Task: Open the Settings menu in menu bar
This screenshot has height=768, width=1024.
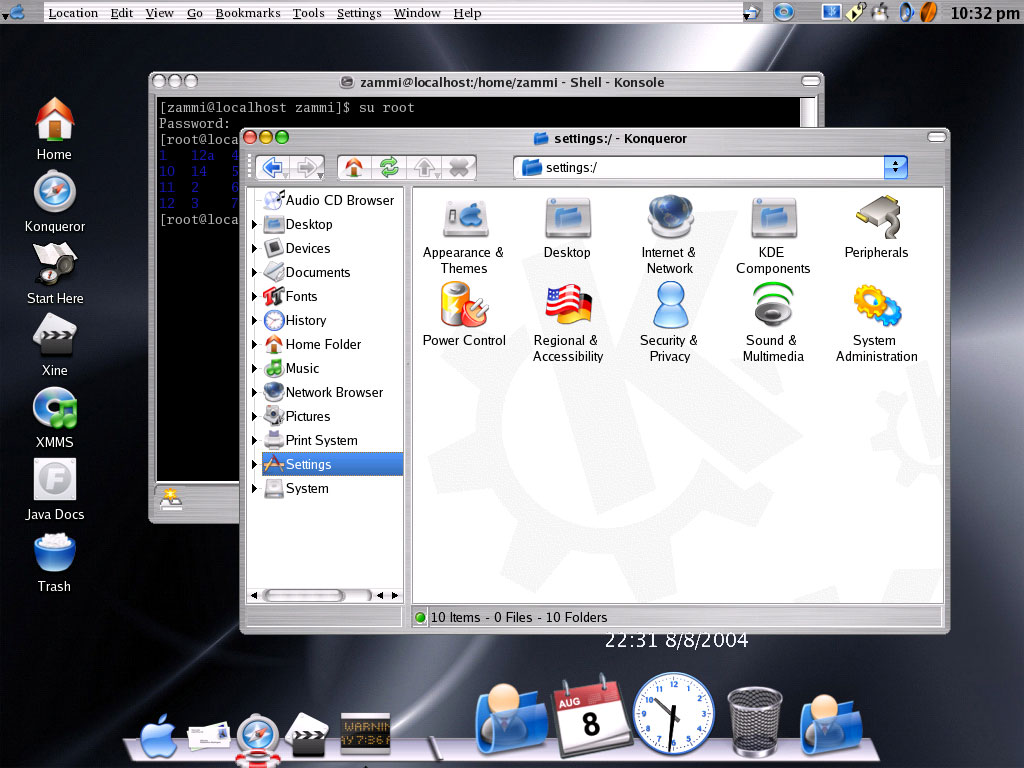Action: [359, 13]
